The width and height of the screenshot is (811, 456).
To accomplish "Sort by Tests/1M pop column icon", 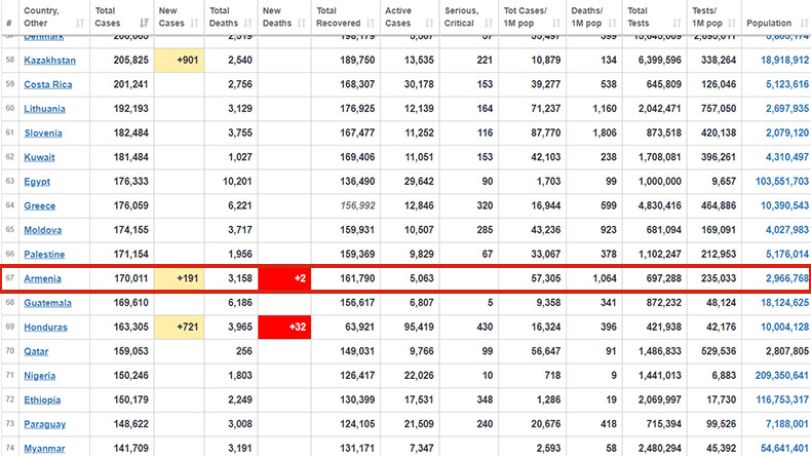I will pos(731,23).
